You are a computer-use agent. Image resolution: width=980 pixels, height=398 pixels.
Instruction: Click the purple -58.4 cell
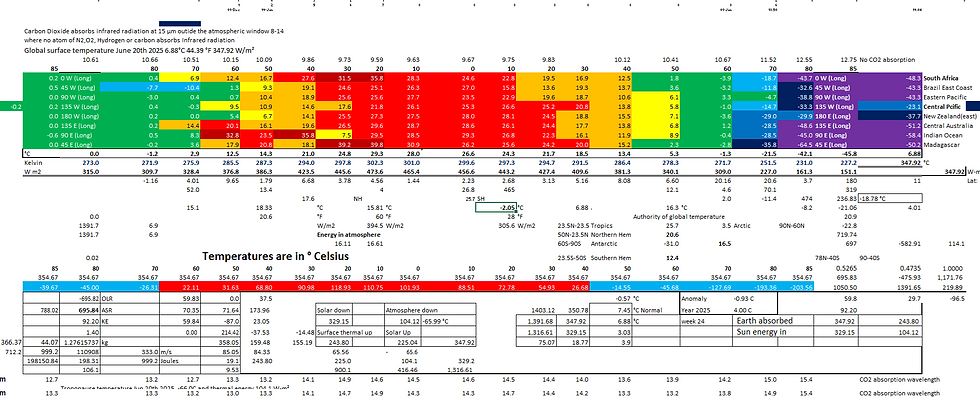890,135
